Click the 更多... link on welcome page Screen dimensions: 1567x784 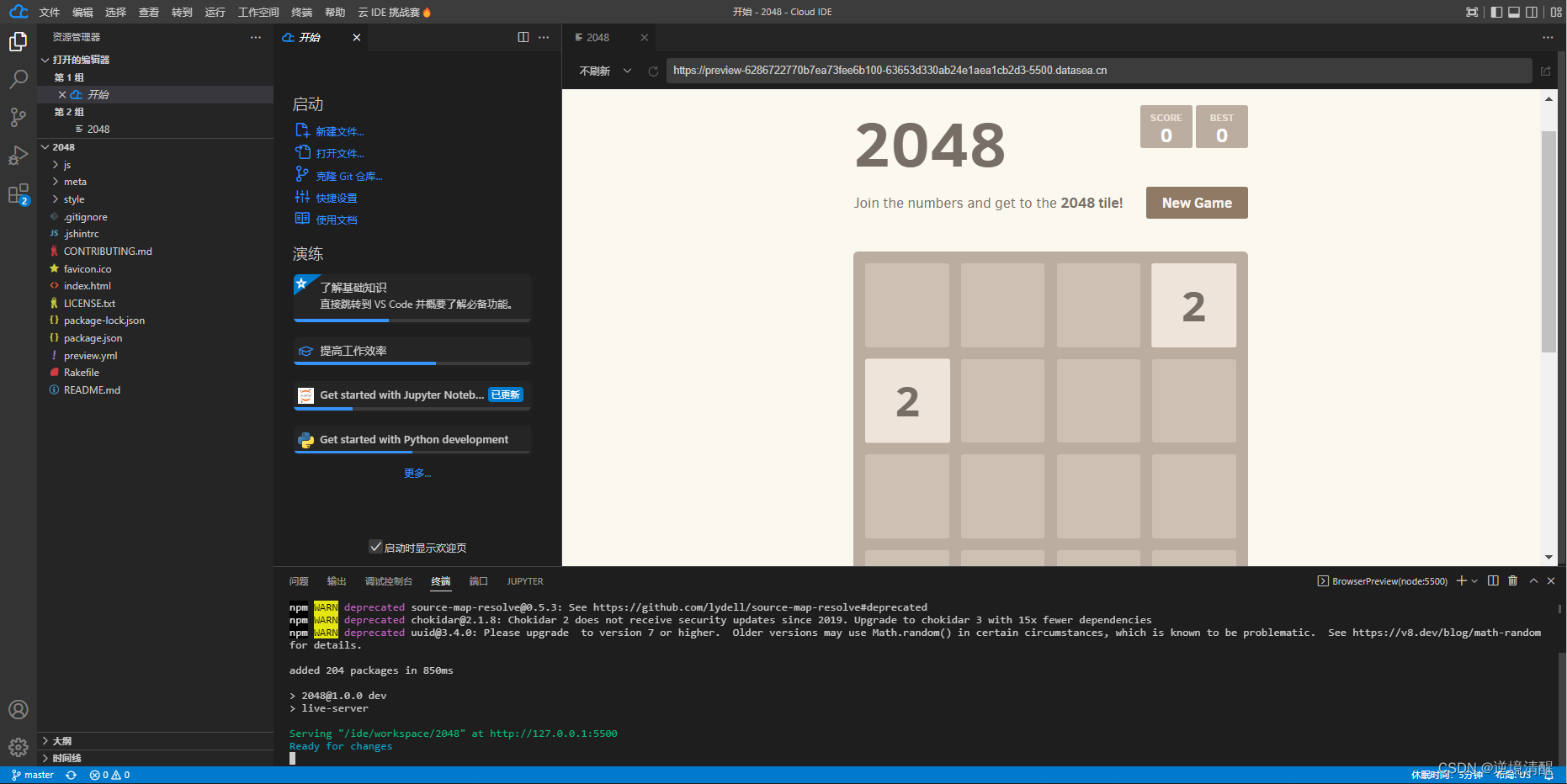417,472
